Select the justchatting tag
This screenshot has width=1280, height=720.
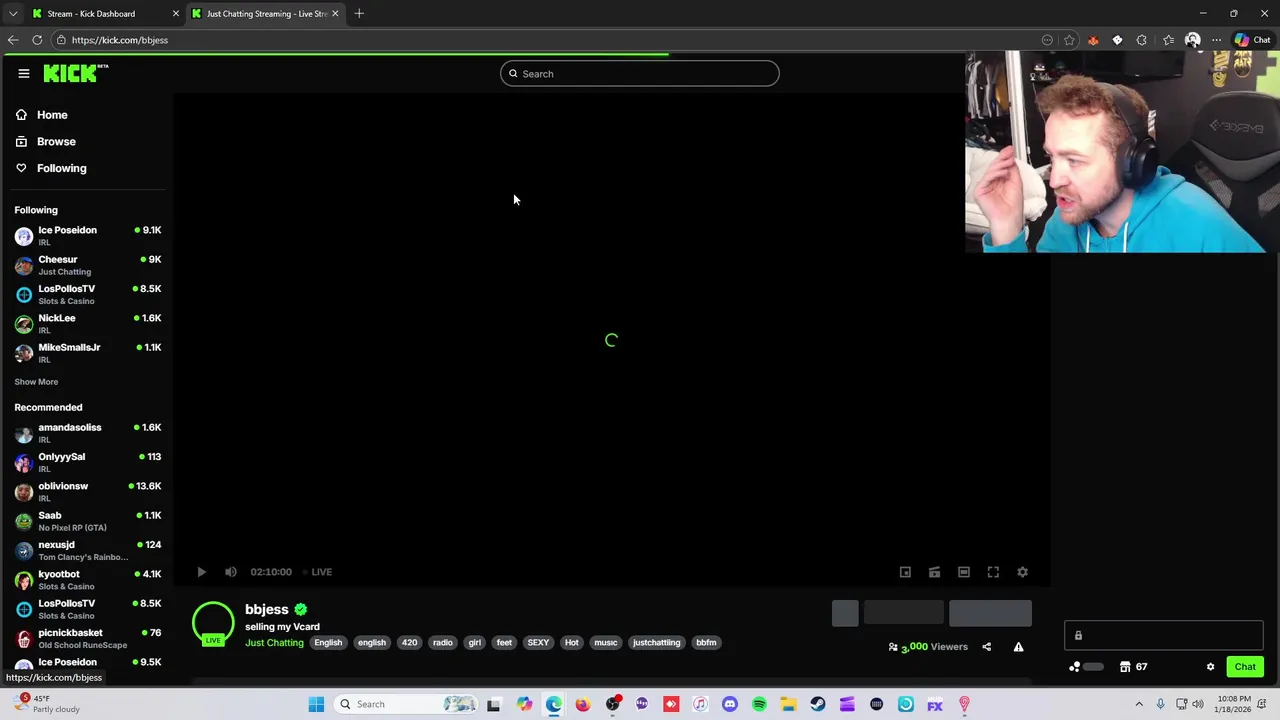pos(656,643)
